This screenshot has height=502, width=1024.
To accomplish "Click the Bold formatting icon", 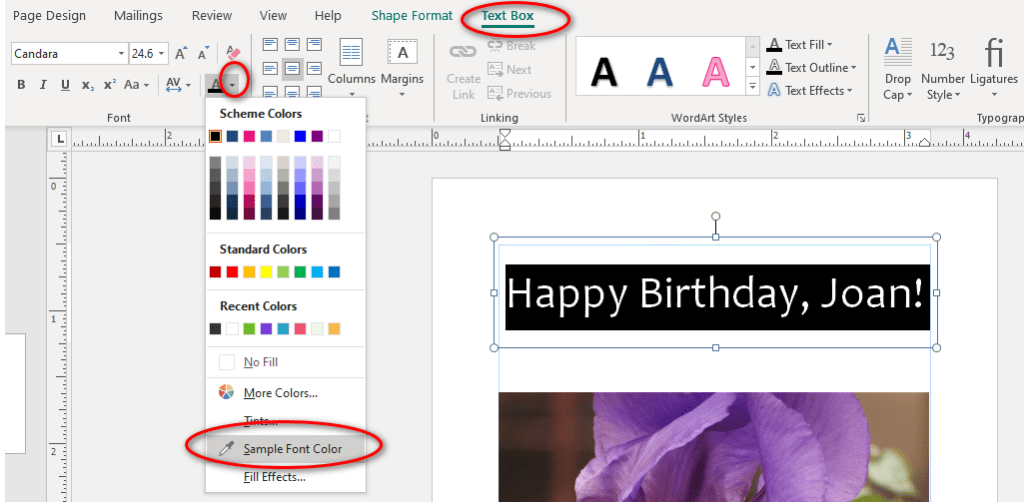I will (21, 85).
